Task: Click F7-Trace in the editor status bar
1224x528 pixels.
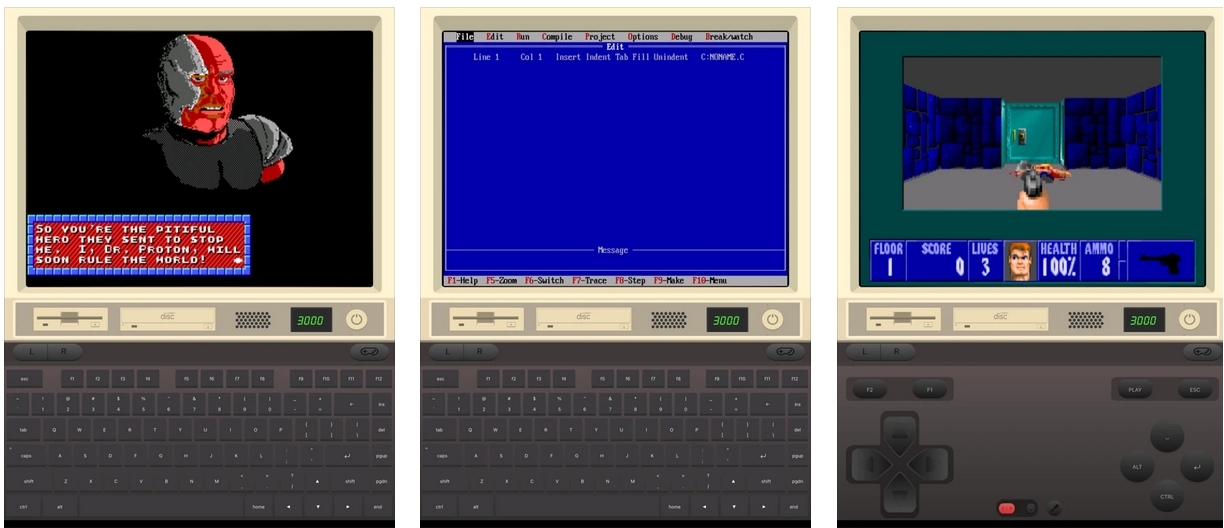Action: tap(590, 281)
